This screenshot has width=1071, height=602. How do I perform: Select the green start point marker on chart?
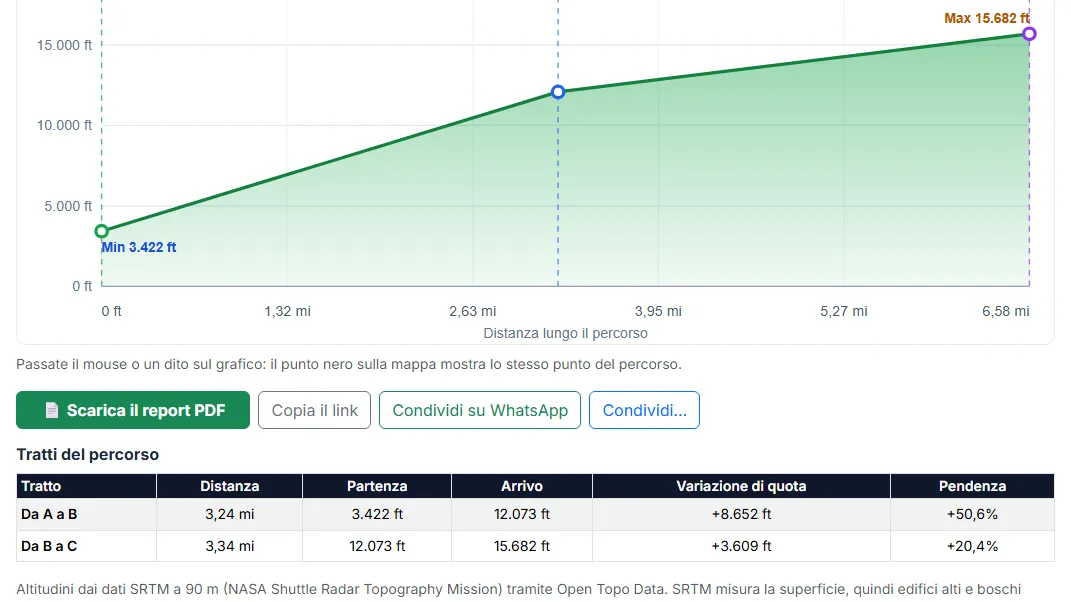point(102,231)
